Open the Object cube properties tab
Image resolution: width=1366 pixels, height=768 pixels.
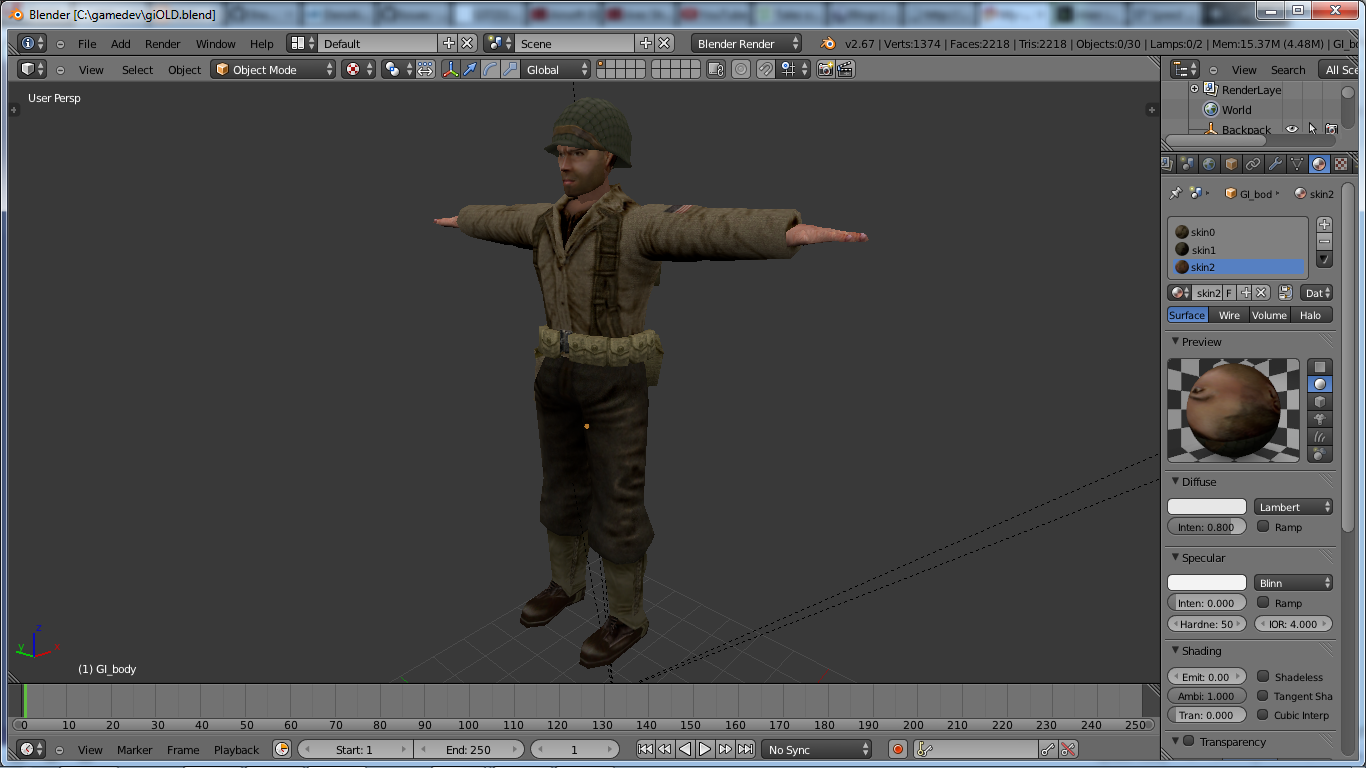tap(1231, 164)
